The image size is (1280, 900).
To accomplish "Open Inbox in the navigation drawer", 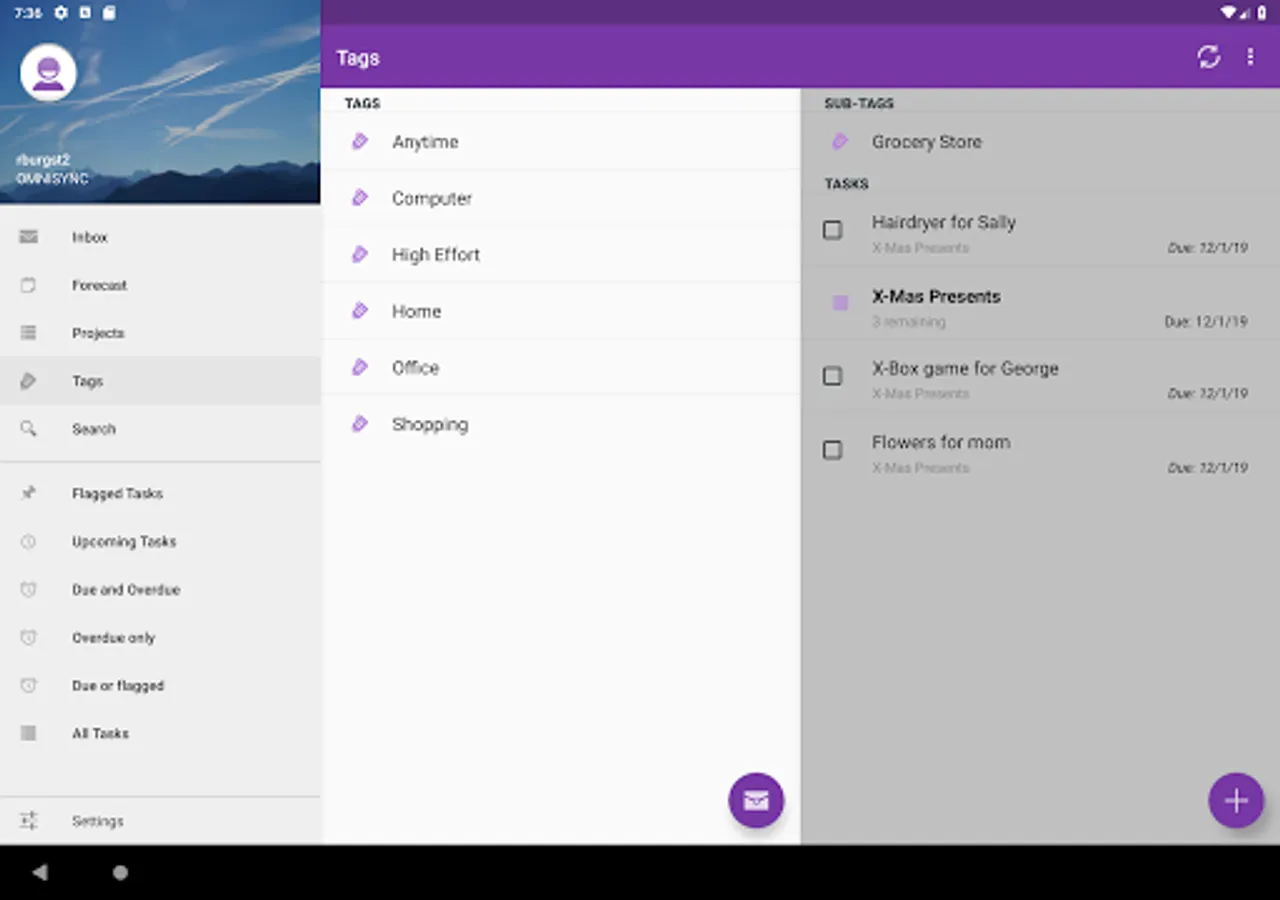I will 160,237.
